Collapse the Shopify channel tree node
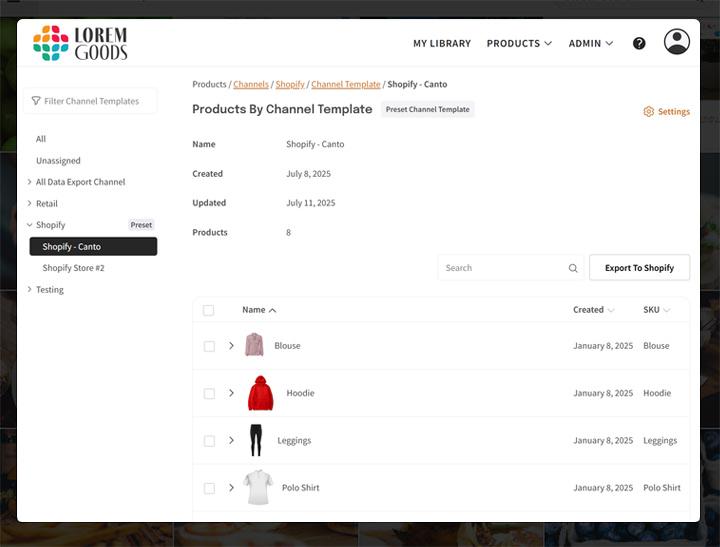Viewport: 720px width, 547px height. 29,225
